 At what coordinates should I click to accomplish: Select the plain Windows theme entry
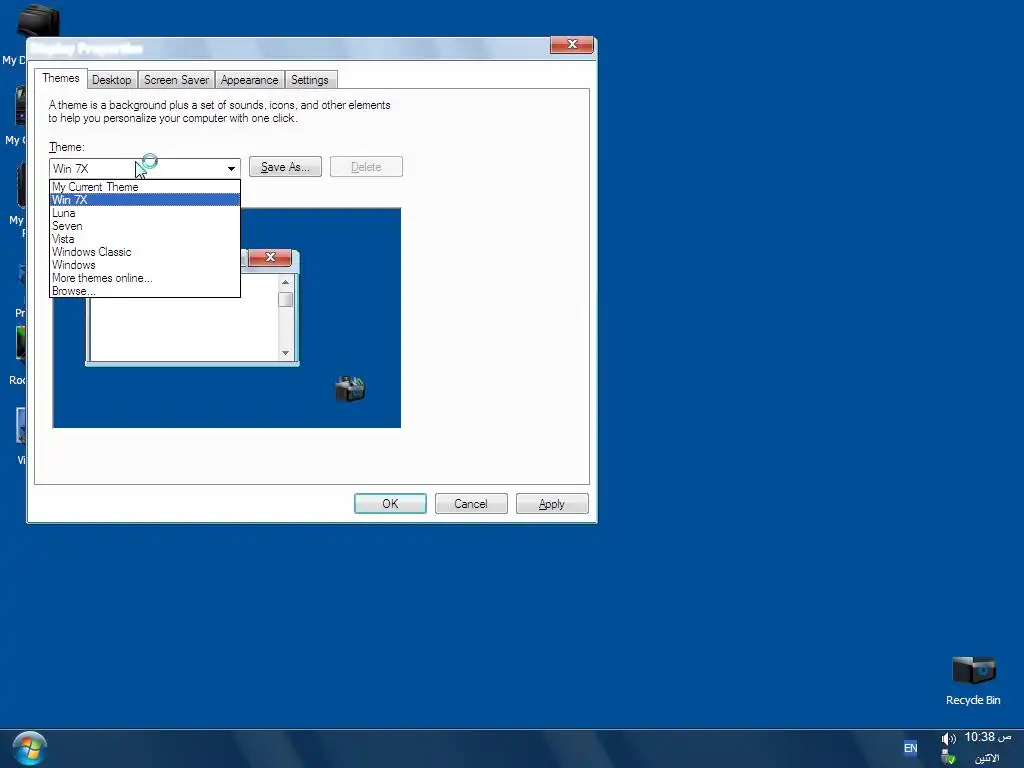click(145, 265)
